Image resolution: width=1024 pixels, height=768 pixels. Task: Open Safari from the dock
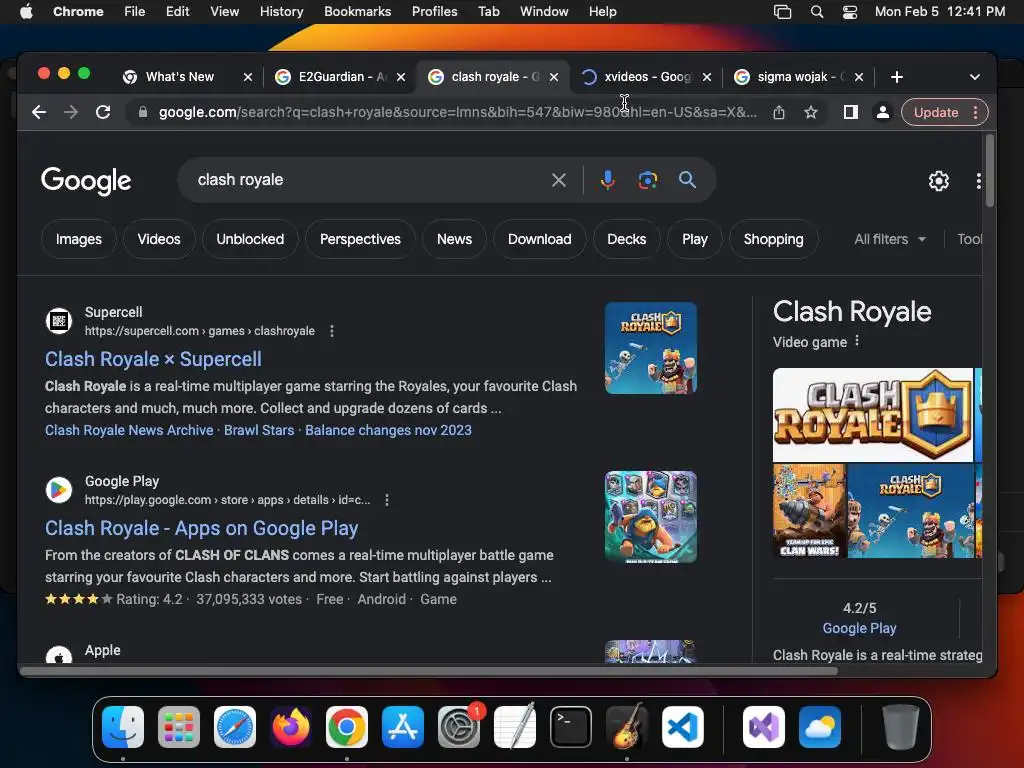pyautogui.click(x=234, y=727)
